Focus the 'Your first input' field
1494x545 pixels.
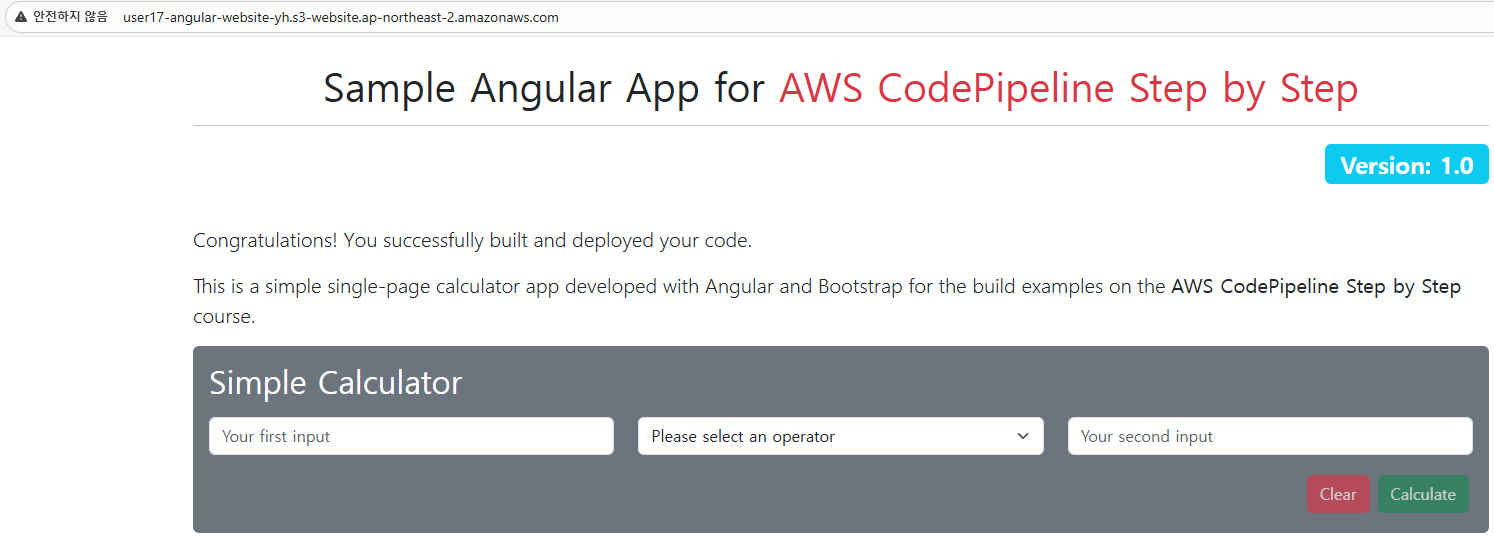[x=411, y=436]
